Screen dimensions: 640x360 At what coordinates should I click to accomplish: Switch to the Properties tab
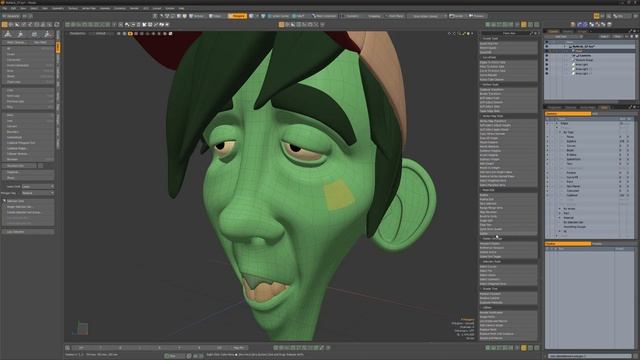coord(553,107)
